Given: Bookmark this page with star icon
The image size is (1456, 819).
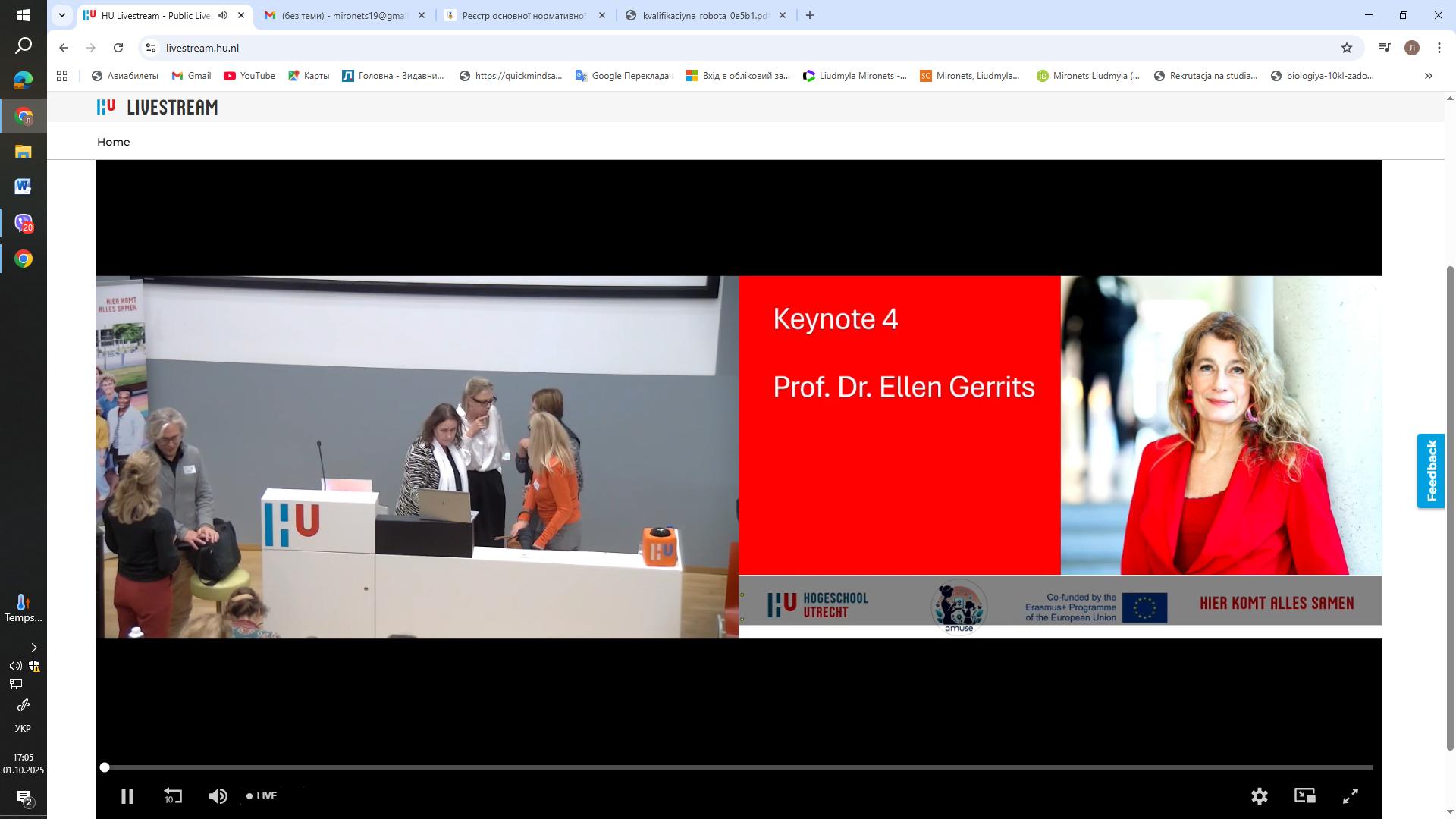Looking at the screenshot, I should (x=1347, y=48).
